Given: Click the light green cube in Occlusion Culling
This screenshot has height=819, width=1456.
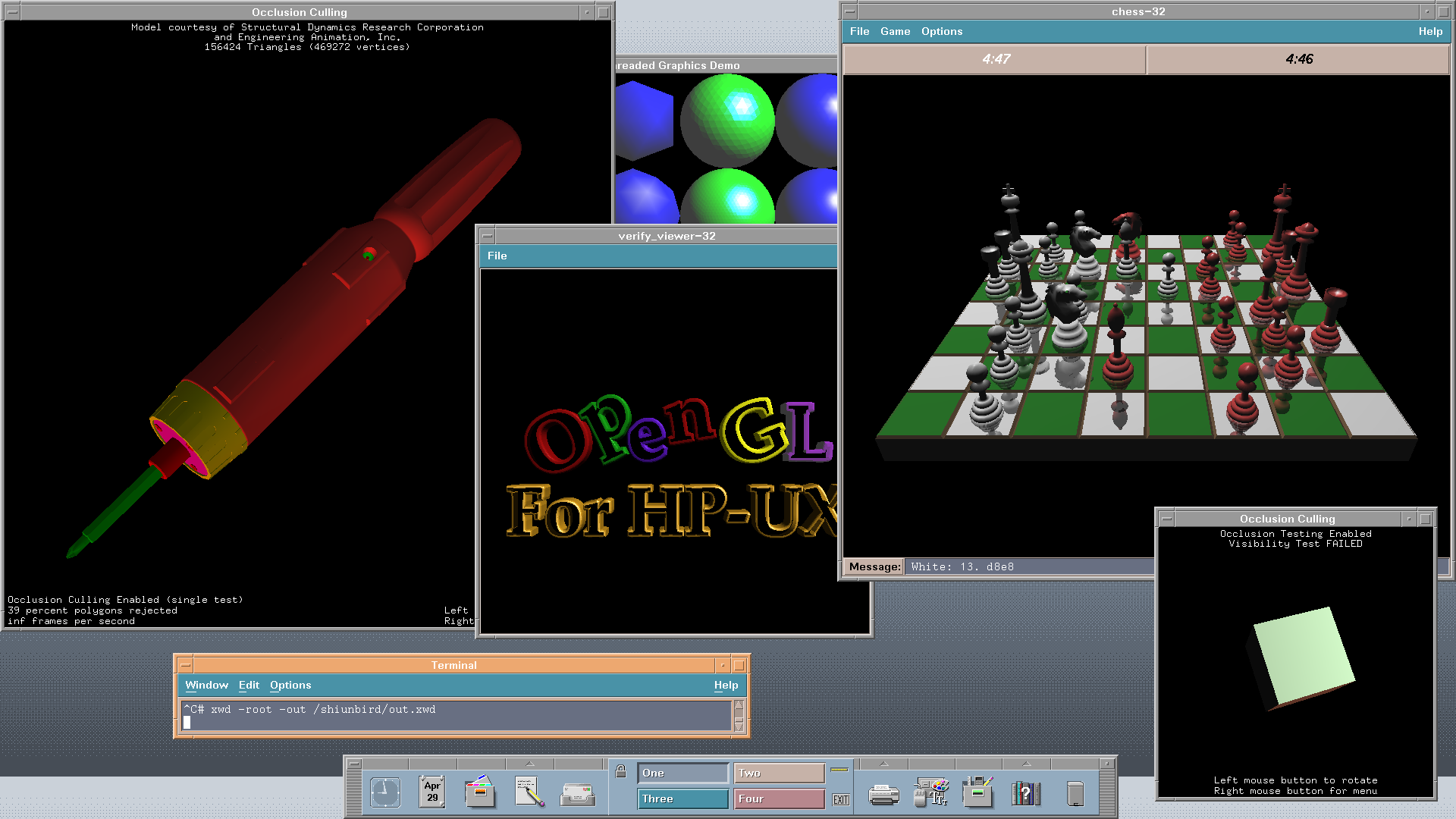Looking at the screenshot, I should click(x=1301, y=657).
